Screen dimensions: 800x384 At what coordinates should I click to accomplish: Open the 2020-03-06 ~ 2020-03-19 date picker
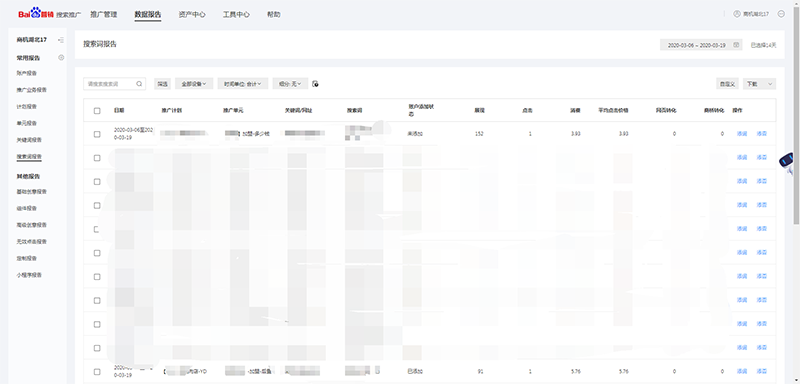[x=701, y=45]
